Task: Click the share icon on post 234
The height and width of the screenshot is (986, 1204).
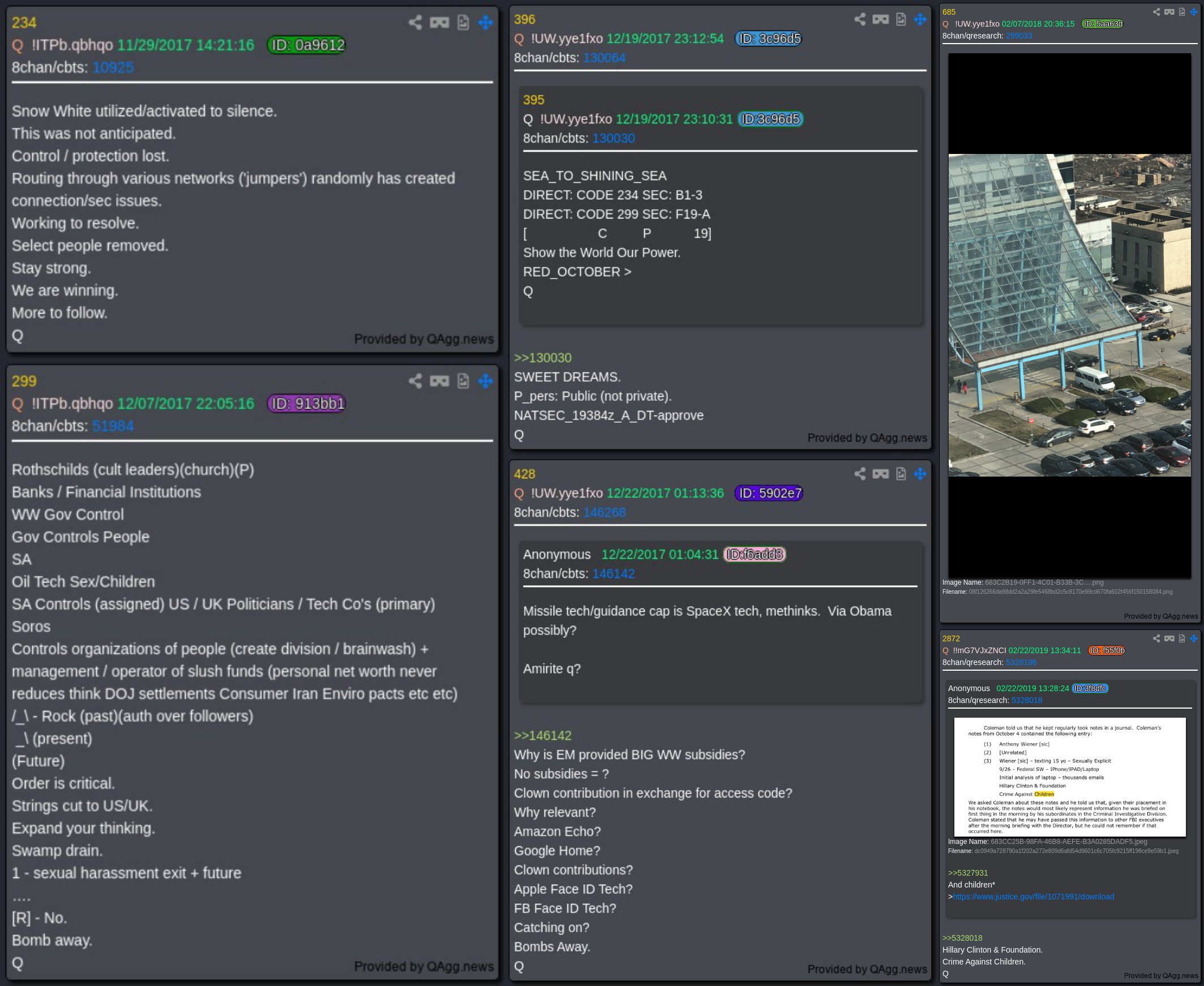Action: 415,23
